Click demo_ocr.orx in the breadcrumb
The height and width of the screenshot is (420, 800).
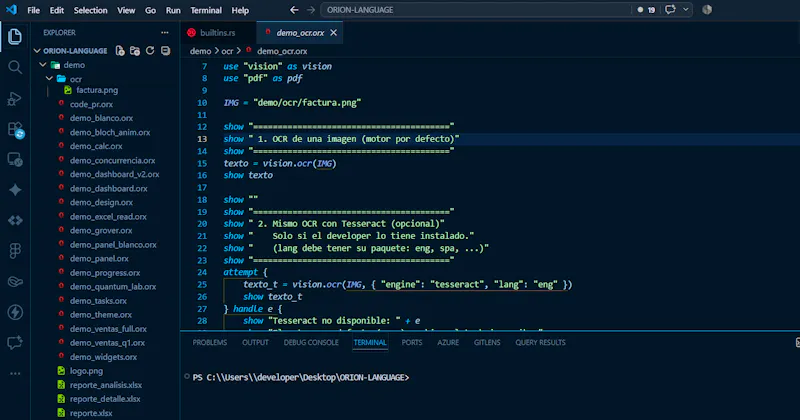click(x=282, y=51)
